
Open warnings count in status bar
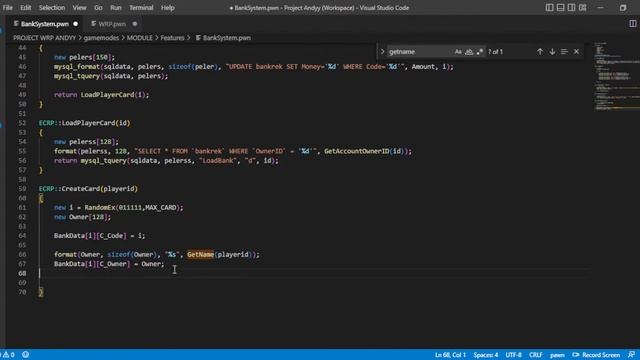[8, 355]
